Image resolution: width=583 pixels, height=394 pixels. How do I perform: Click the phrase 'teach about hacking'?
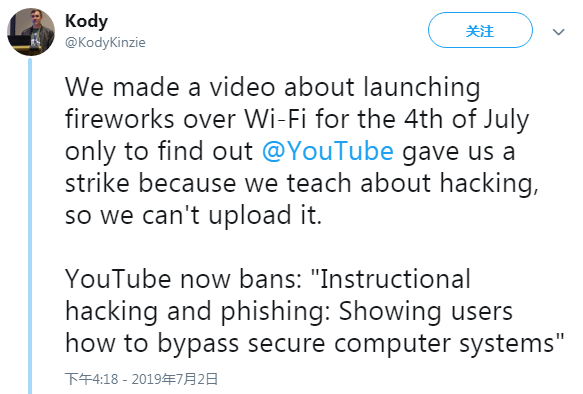412,184
